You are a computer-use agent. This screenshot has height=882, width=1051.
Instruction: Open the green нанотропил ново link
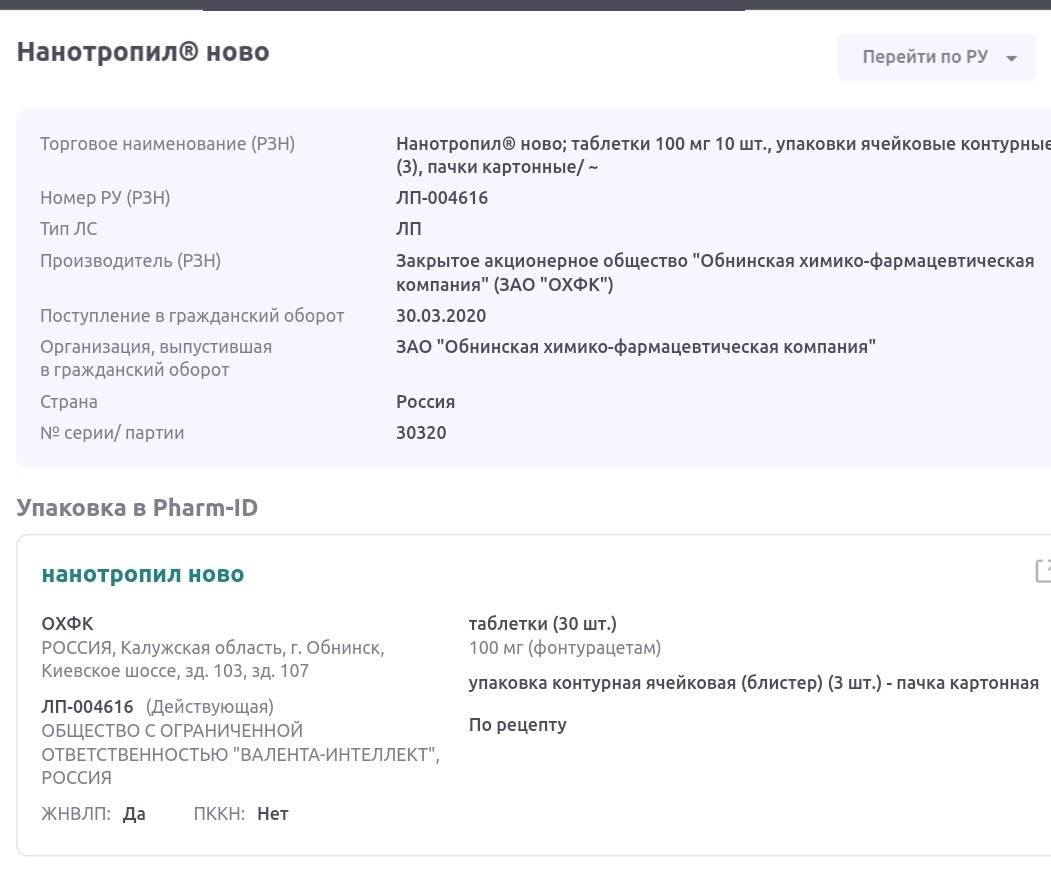click(x=143, y=574)
